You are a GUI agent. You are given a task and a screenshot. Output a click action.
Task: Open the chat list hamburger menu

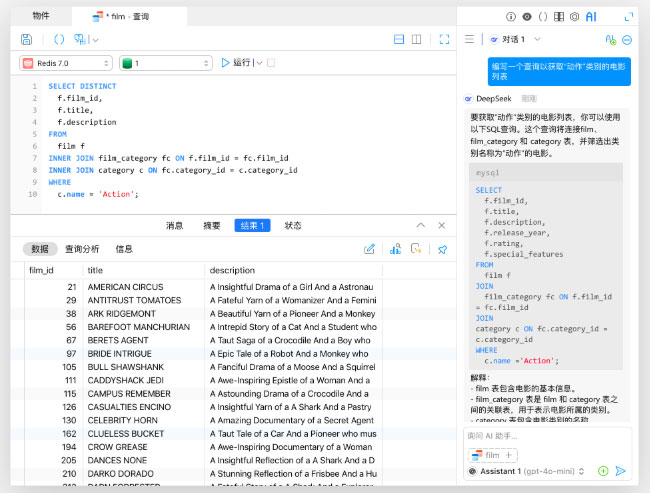tap(469, 39)
